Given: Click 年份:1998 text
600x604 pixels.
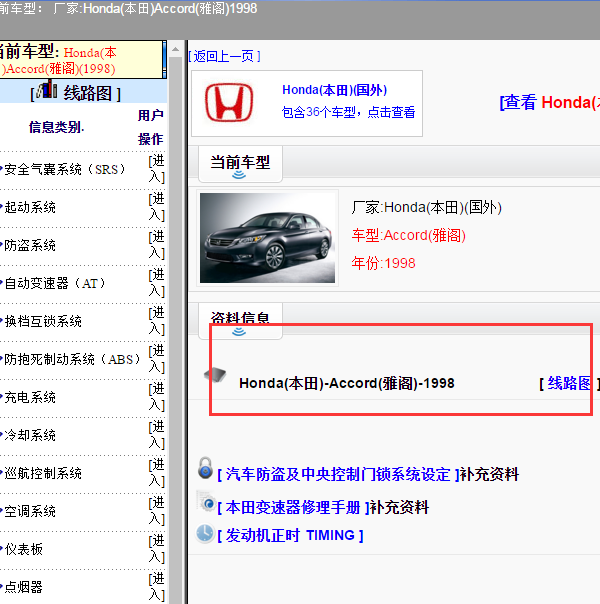Looking at the screenshot, I should tap(383, 263).
